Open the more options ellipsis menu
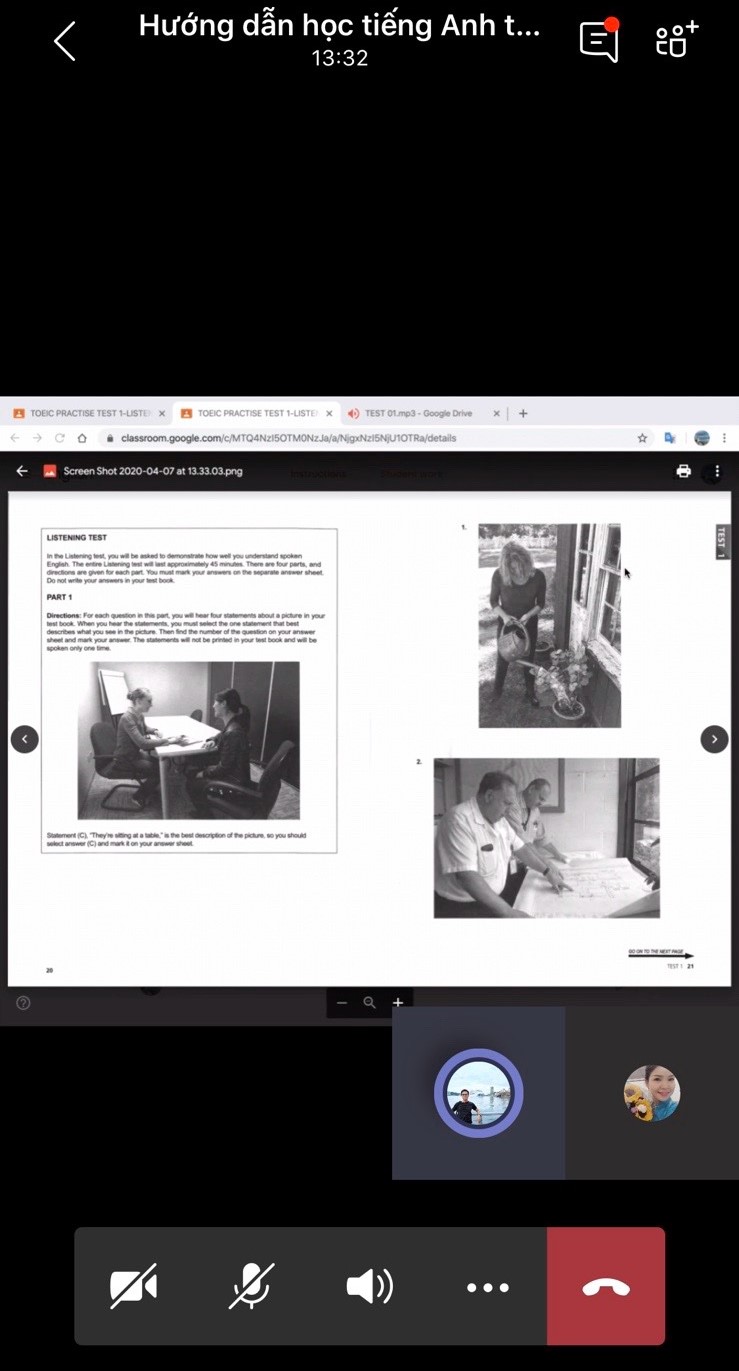Image resolution: width=739 pixels, height=1371 pixels. (487, 1287)
